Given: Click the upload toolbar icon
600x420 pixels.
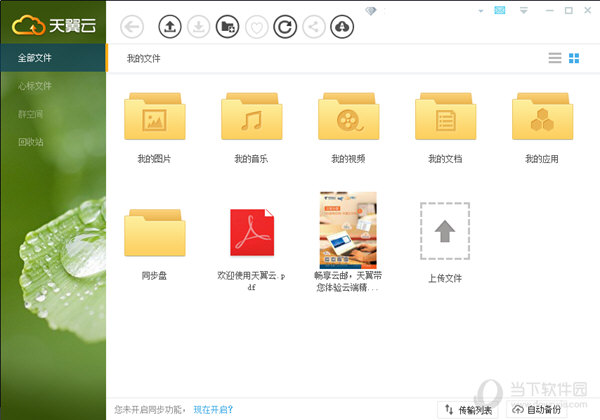Looking at the screenshot, I should click(x=170, y=27).
